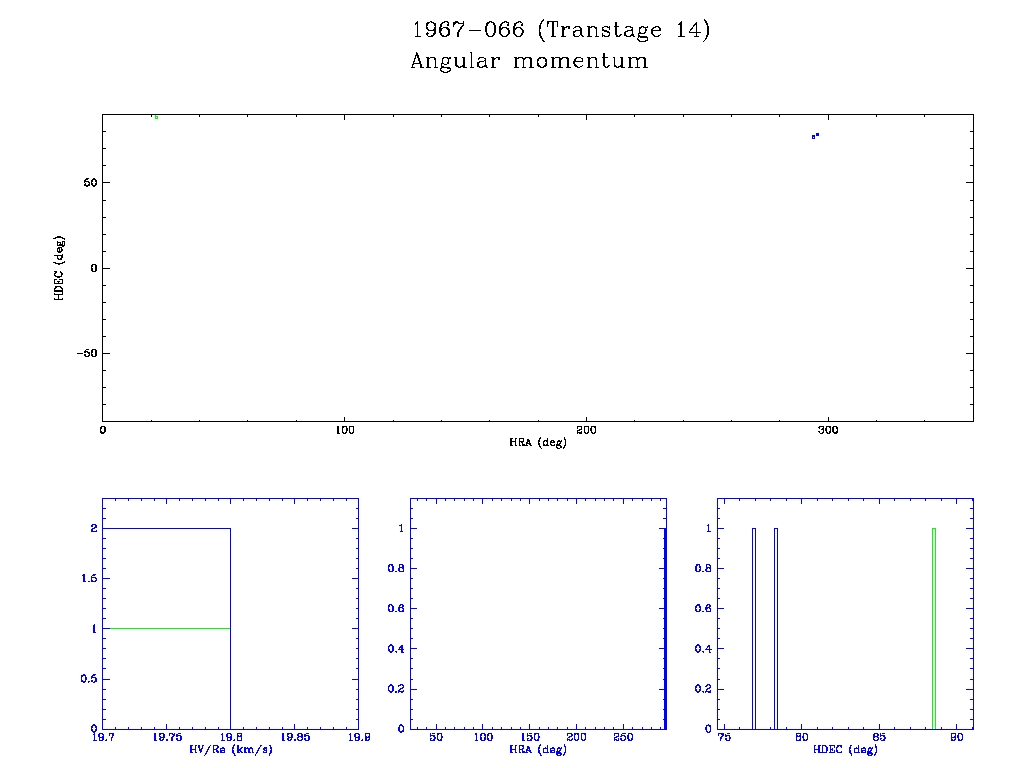The height and width of the screenshot is (768, 1024).
Task: Click the 150 tick label on the middle histogram
Action: point(531,737)
